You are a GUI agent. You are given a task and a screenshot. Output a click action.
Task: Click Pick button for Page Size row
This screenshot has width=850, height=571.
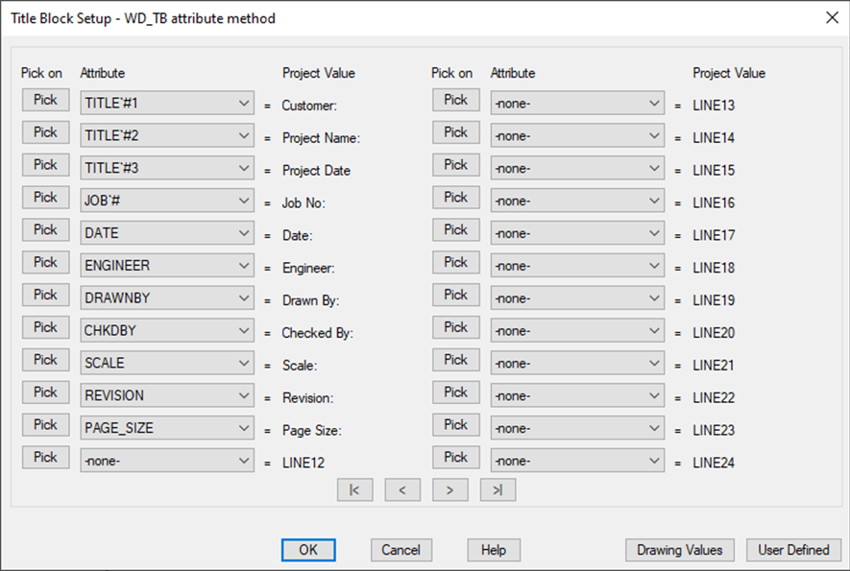[46, 425]
